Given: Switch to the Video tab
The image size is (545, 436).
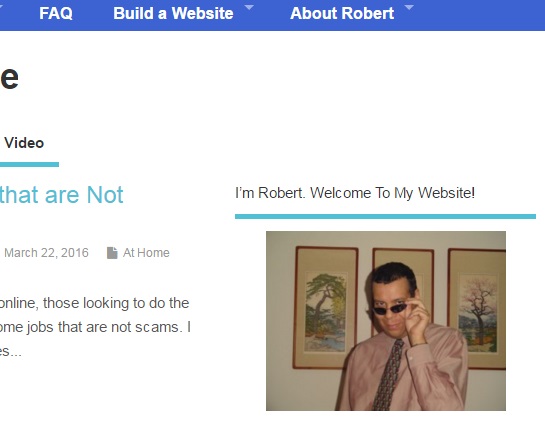Looking at the screenshot, I should tap(24, 143).
